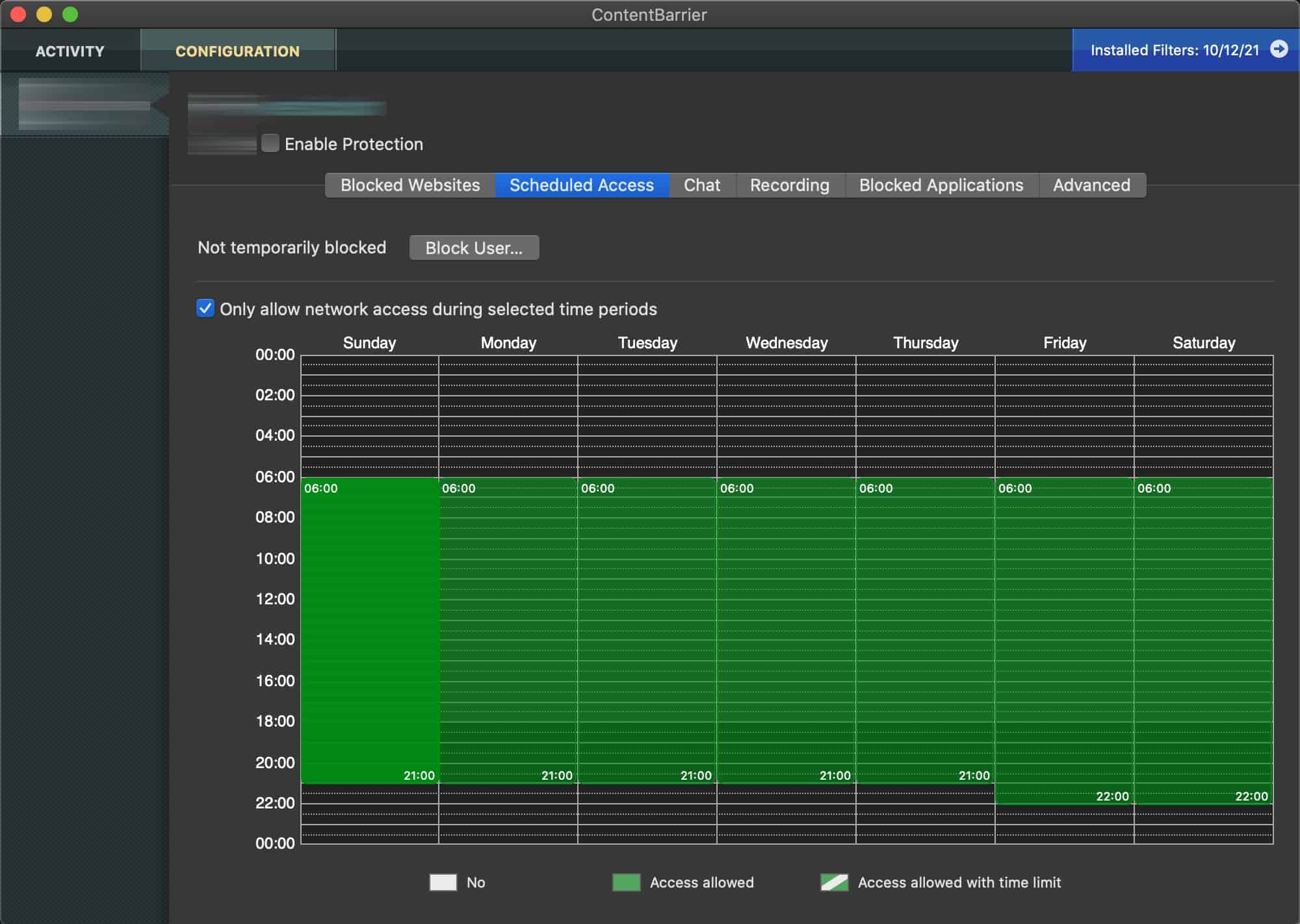Click the Installed Filters arrow icon

[1279, 49]
